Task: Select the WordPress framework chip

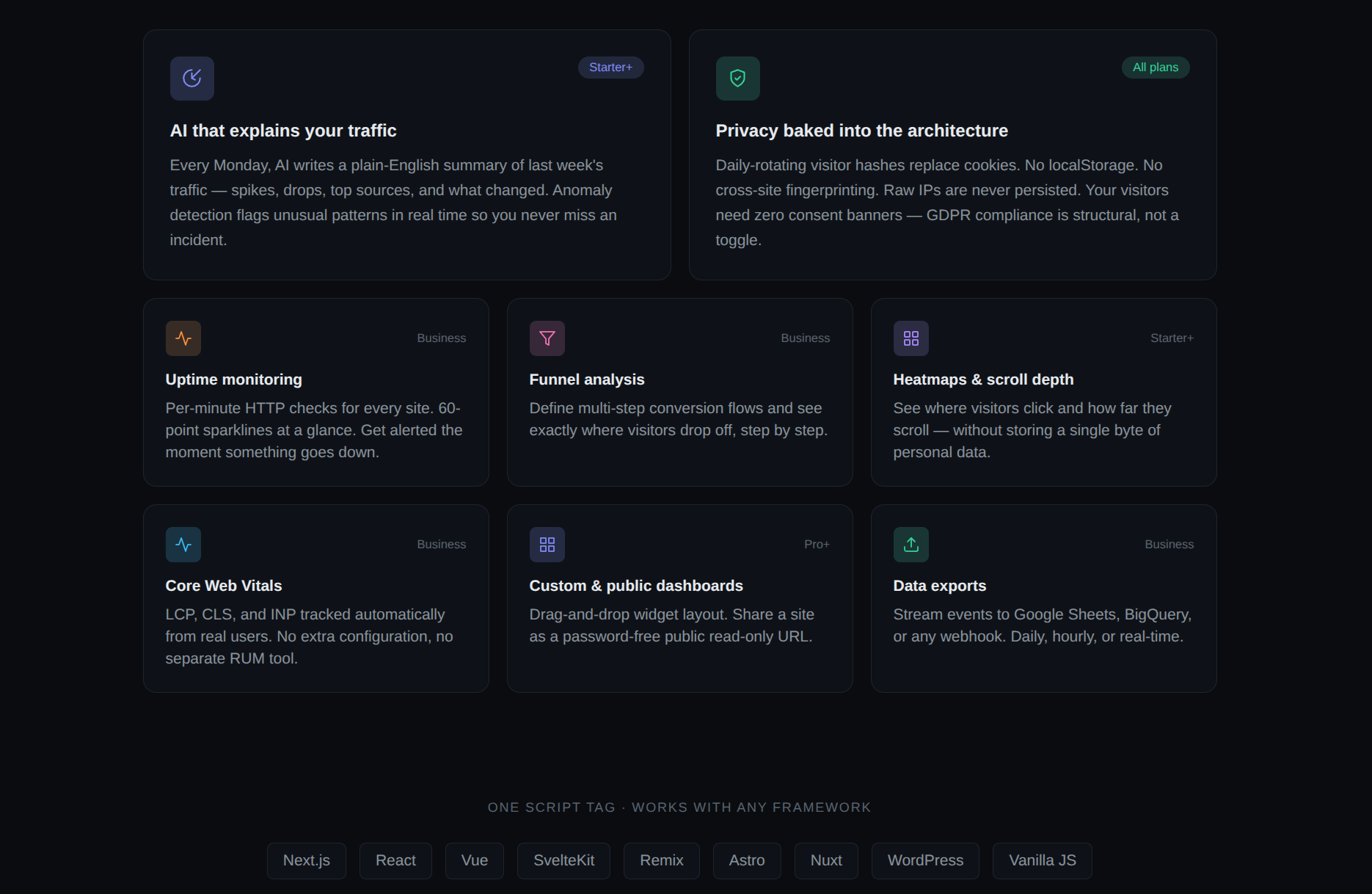Action: point(925,861)
